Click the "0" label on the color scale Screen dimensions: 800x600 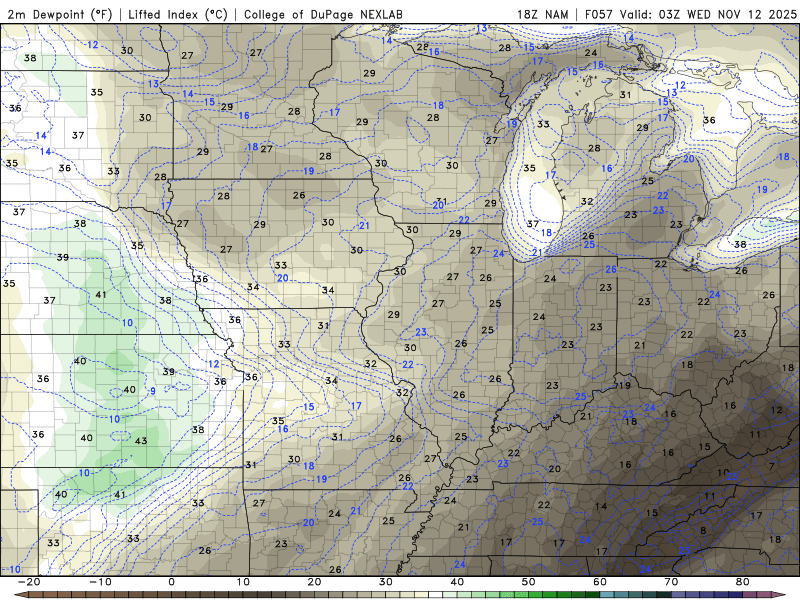[171, 582]
